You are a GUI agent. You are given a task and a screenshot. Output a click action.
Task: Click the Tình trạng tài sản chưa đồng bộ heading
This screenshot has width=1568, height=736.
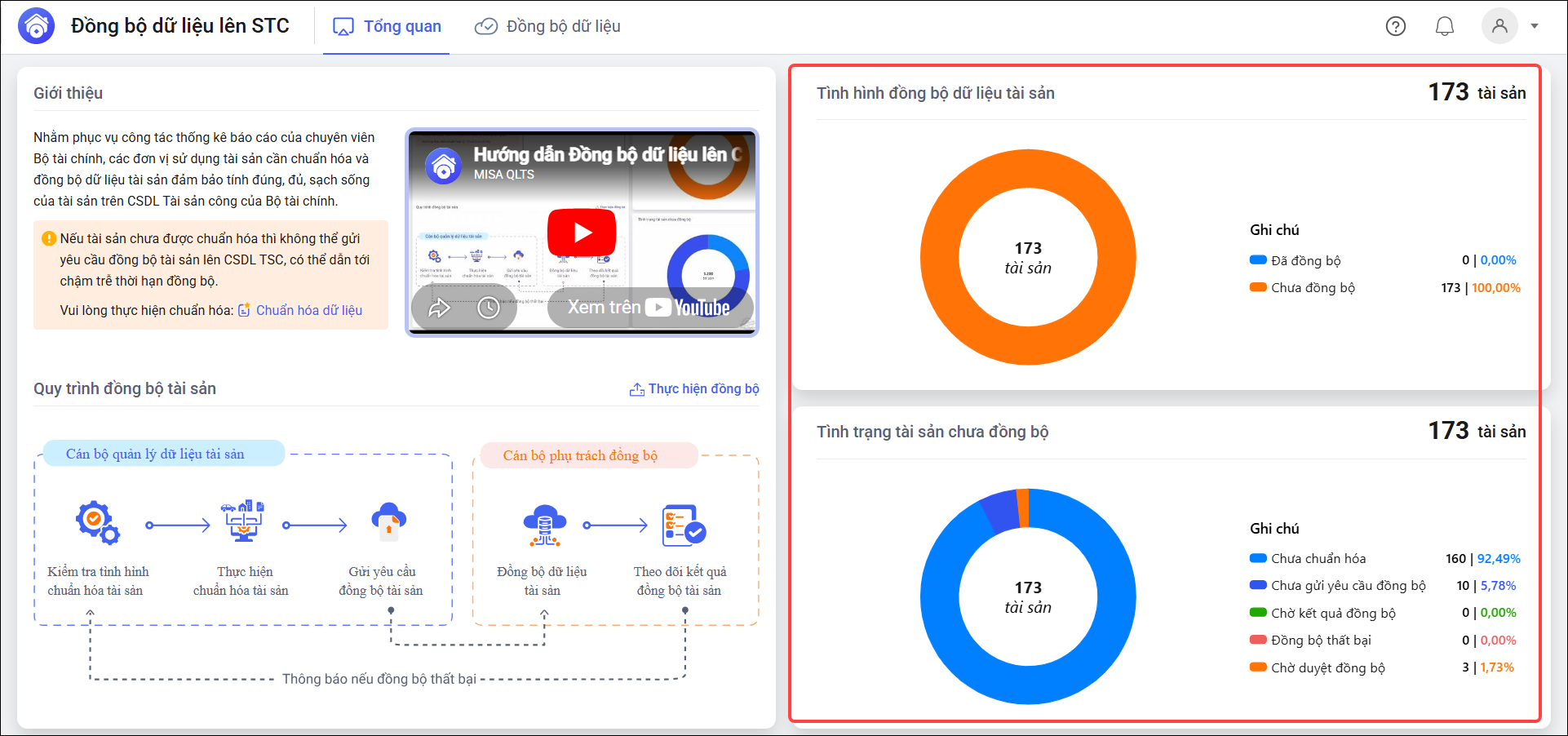pos(932,432)
